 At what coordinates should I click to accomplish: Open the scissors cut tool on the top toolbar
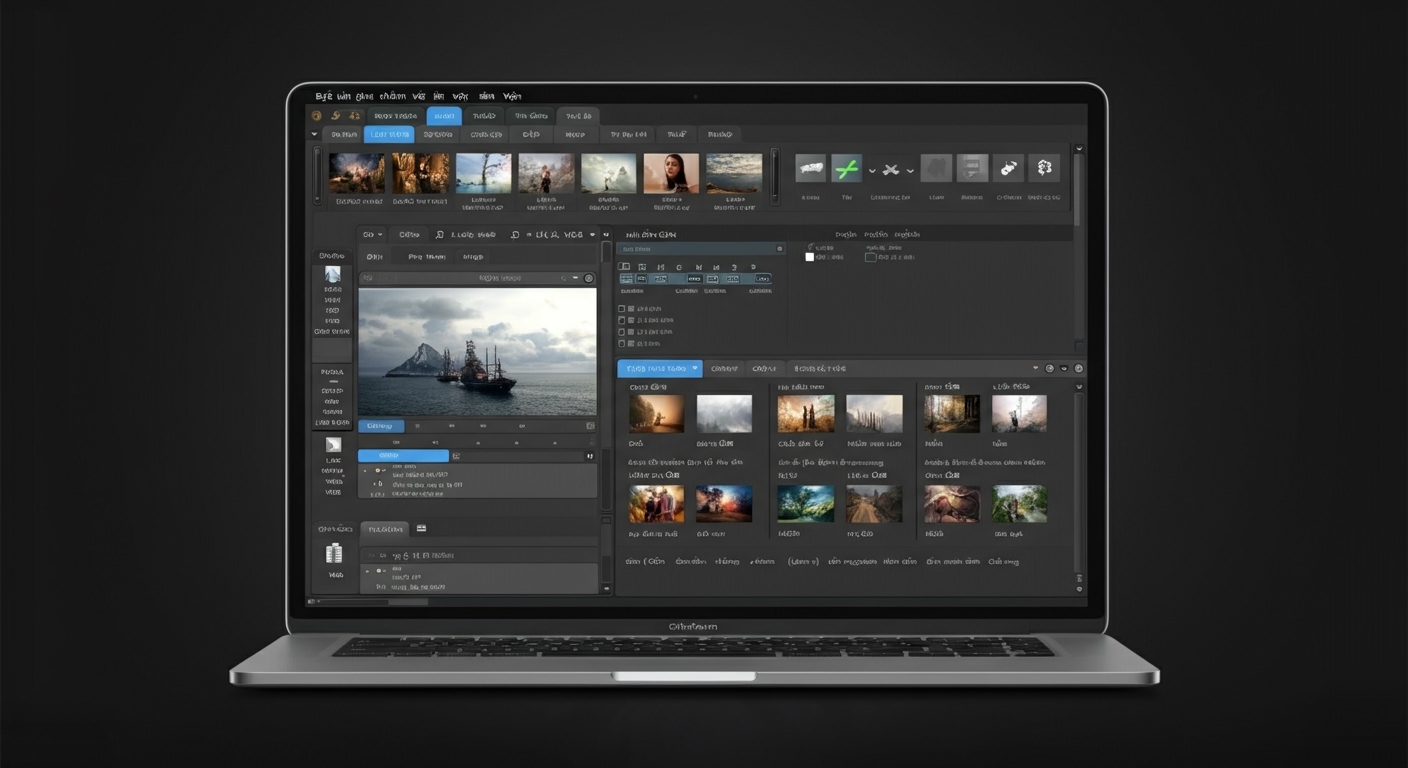[x=890, y=170]
